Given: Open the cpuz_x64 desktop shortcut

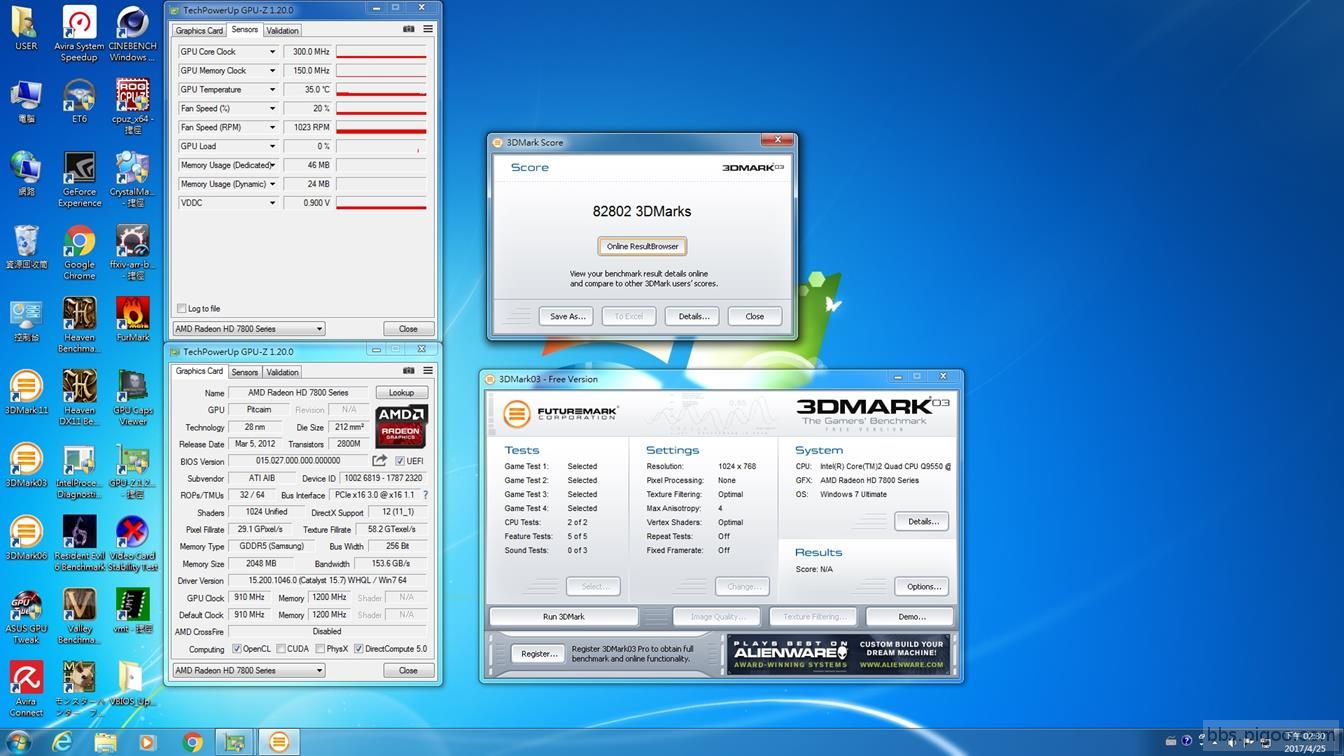Looking at the screenshot, I should pos(132,107).
